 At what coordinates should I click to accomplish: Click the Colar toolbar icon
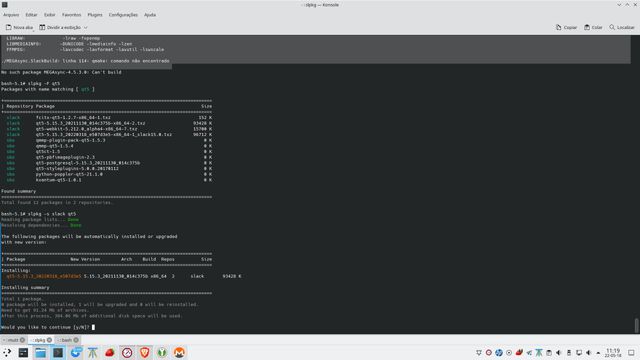(593, 27)
